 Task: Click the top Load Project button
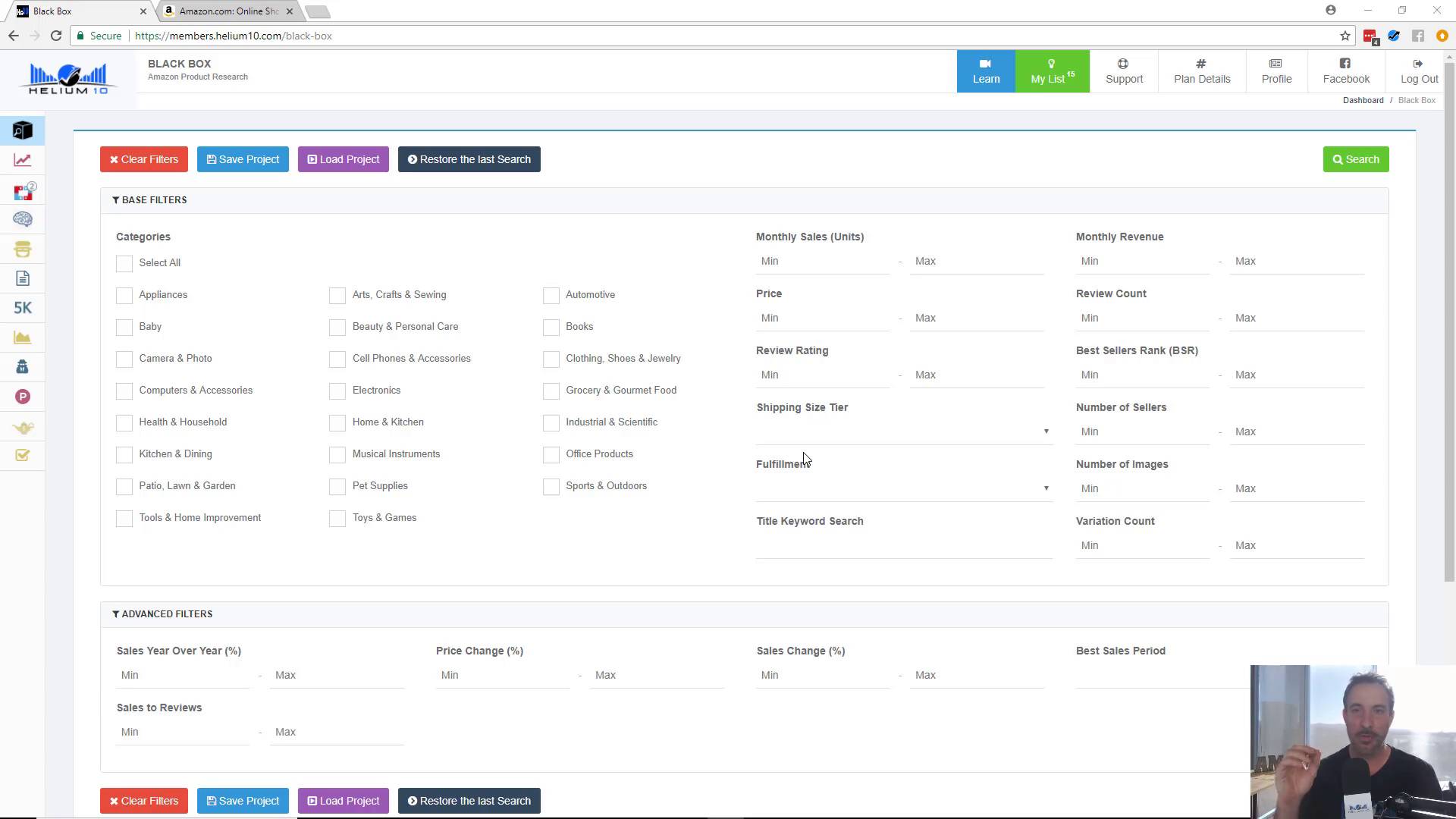pos(344,159)
